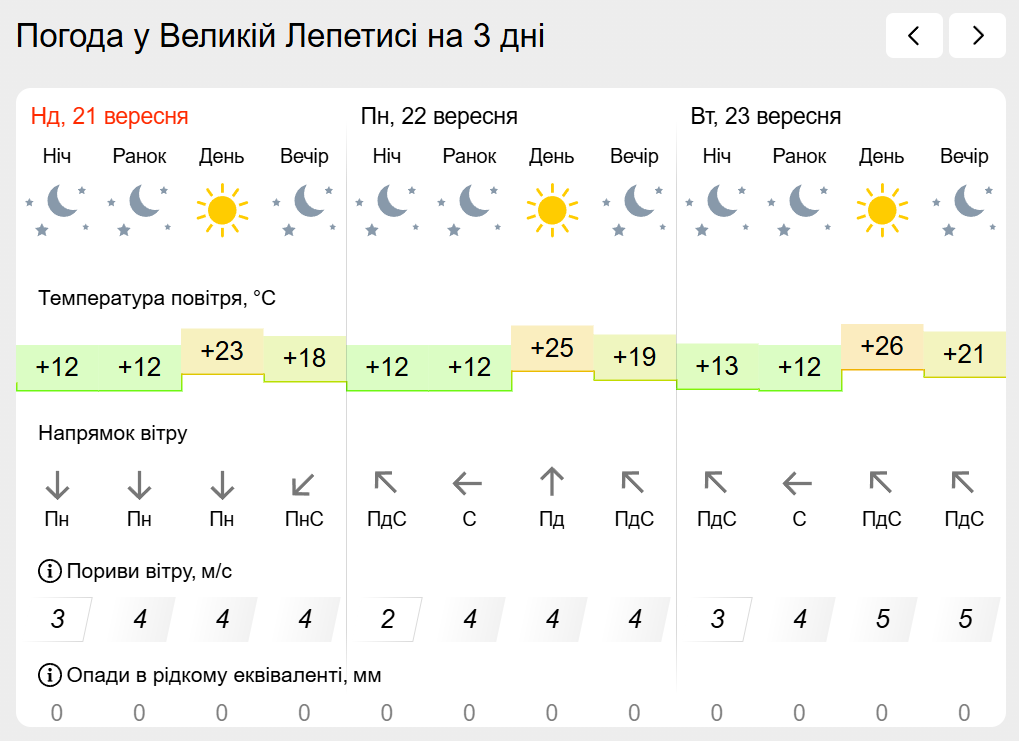1019x741 pixels.
Task: Click the moon icon for Tuesday evening
Action: tap(964, 209)
